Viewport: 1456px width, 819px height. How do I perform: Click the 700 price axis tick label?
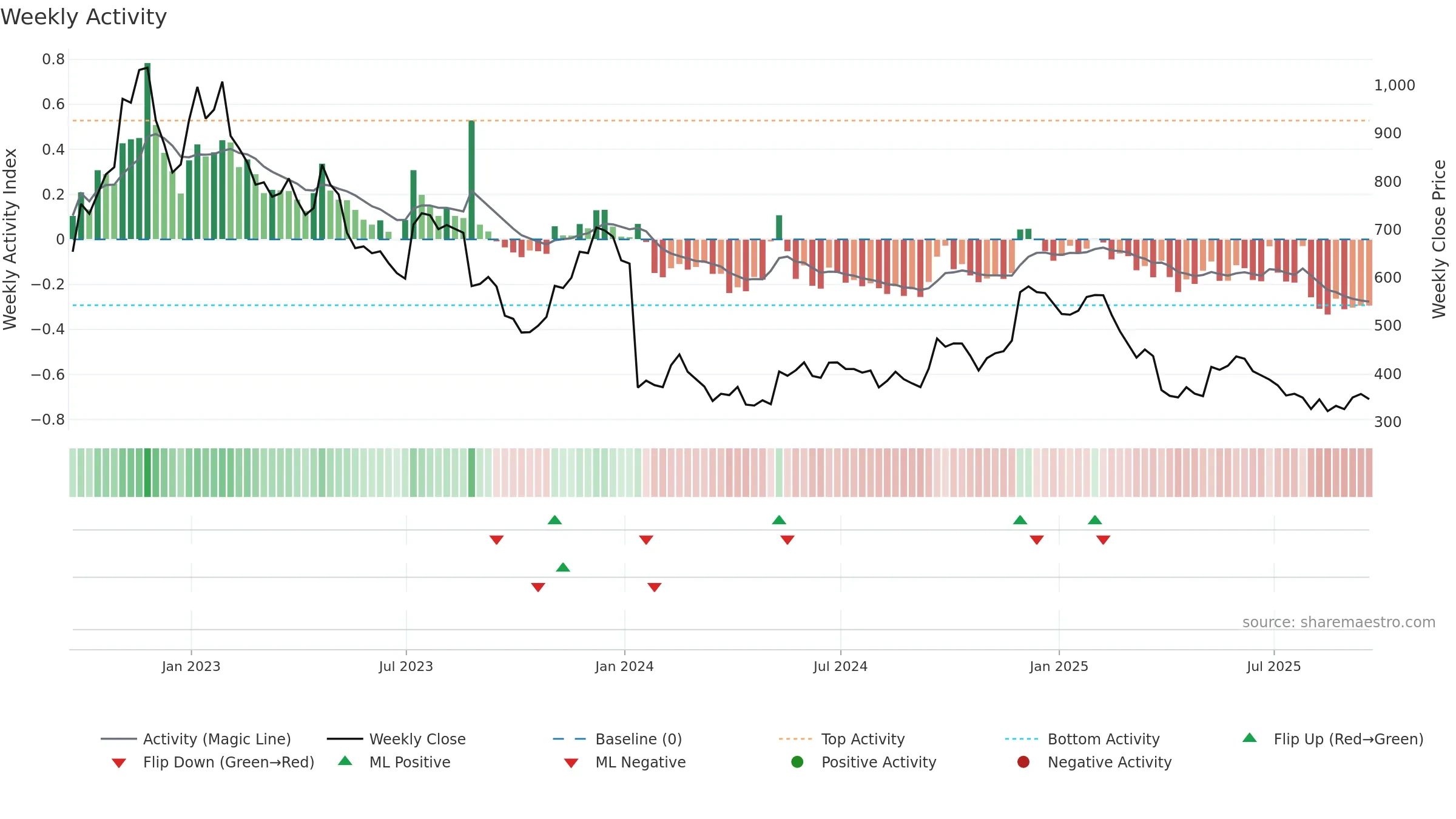point(1388,230)
